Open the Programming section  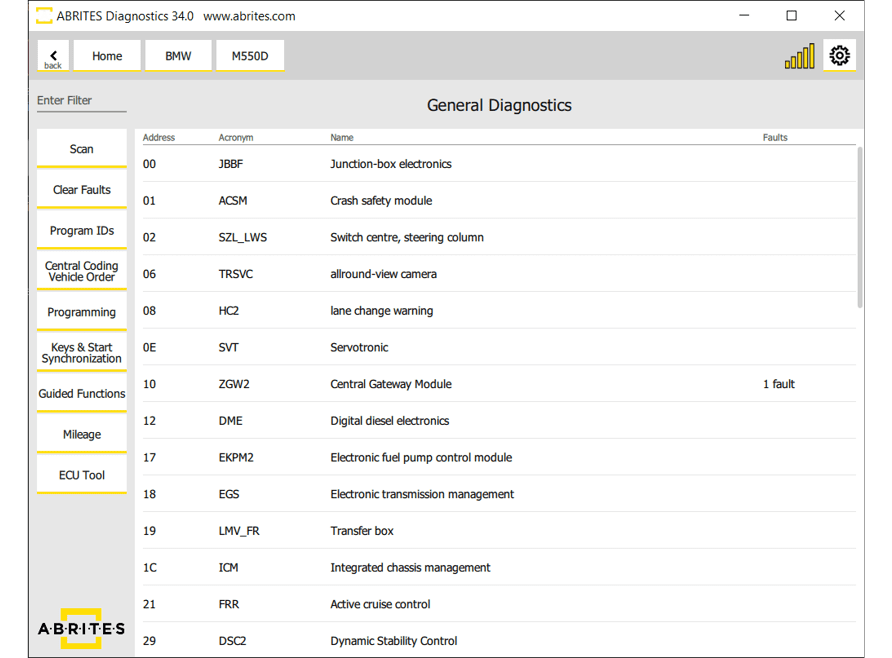click(82, 312)
